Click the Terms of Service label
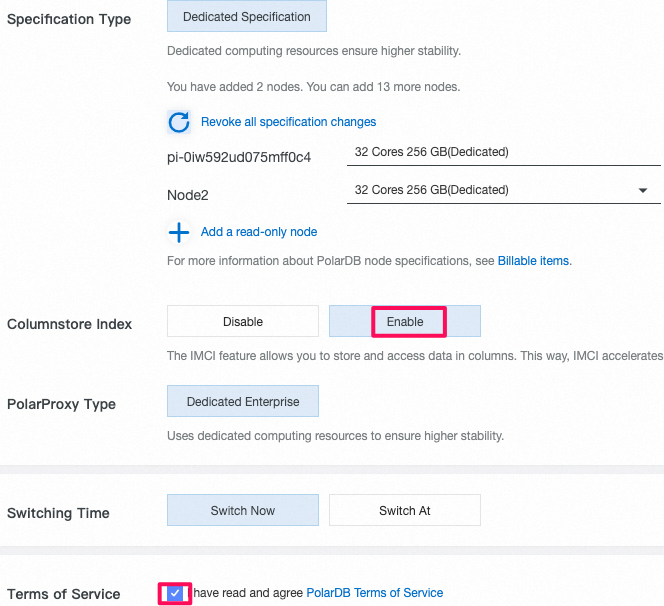This screenshot has height=606, width=664. (x=64, y=594)
